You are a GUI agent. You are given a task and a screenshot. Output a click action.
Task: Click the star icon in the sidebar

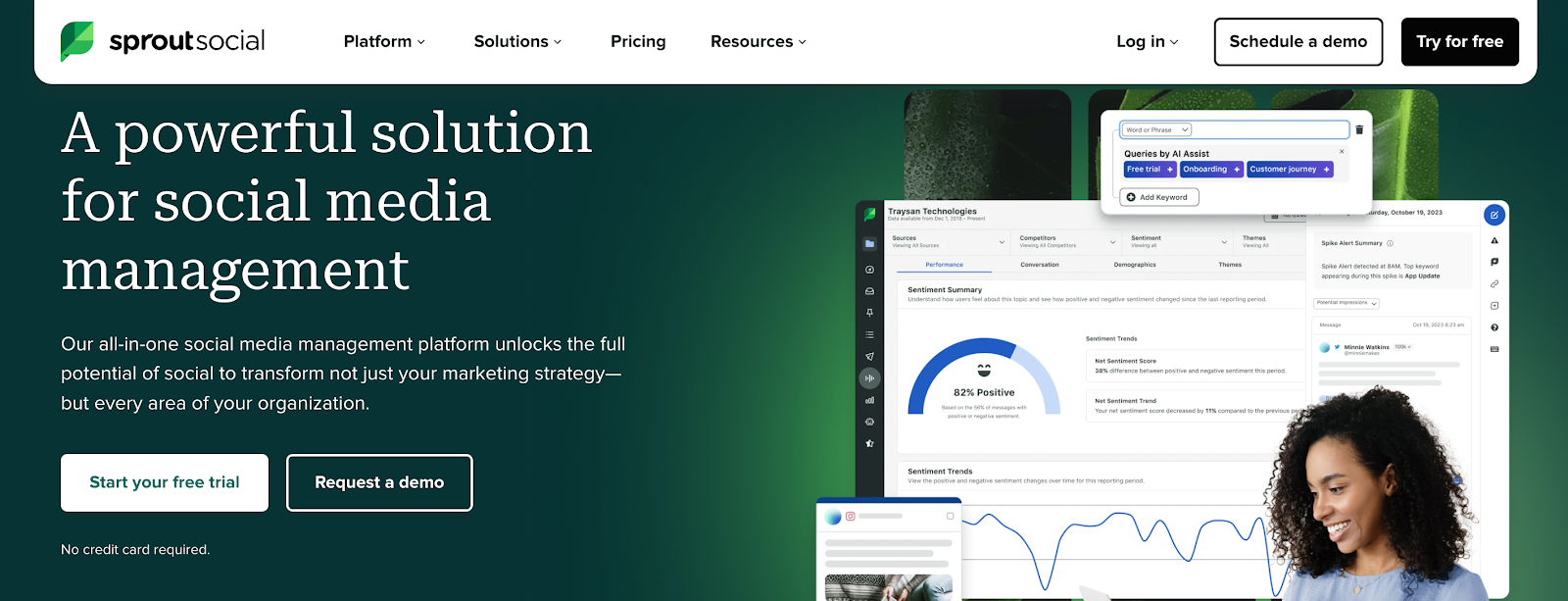[869, 443]
